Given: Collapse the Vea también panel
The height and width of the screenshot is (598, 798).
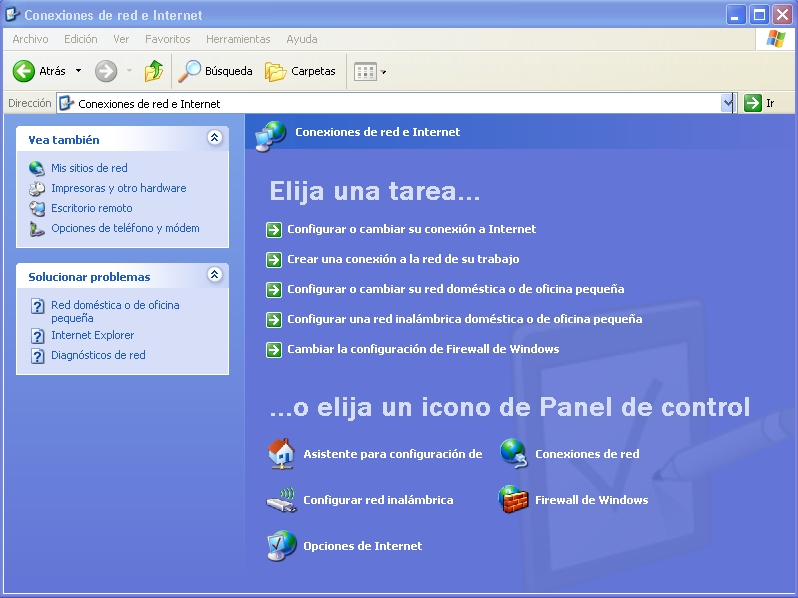Looking at the screenshot, I should 214,137.
